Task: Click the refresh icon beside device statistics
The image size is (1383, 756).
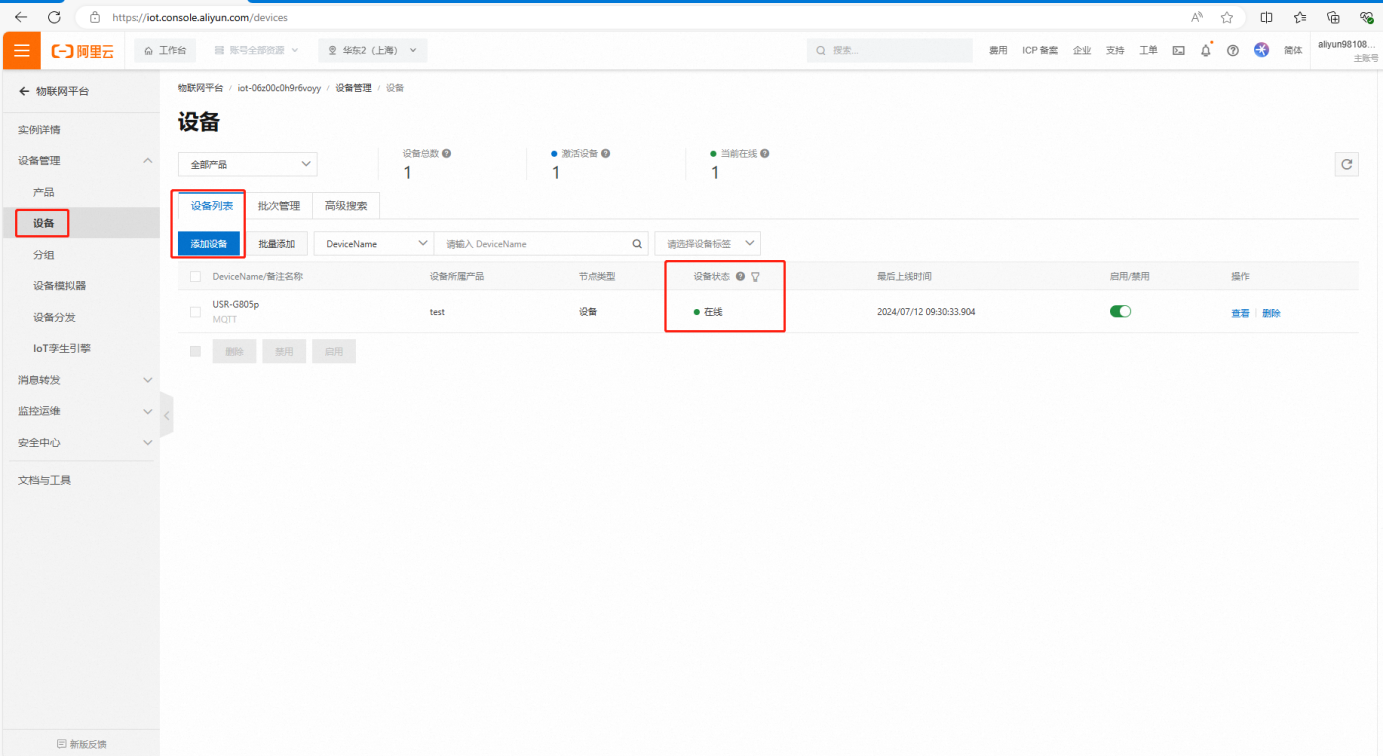Action: pos(1346,164)
